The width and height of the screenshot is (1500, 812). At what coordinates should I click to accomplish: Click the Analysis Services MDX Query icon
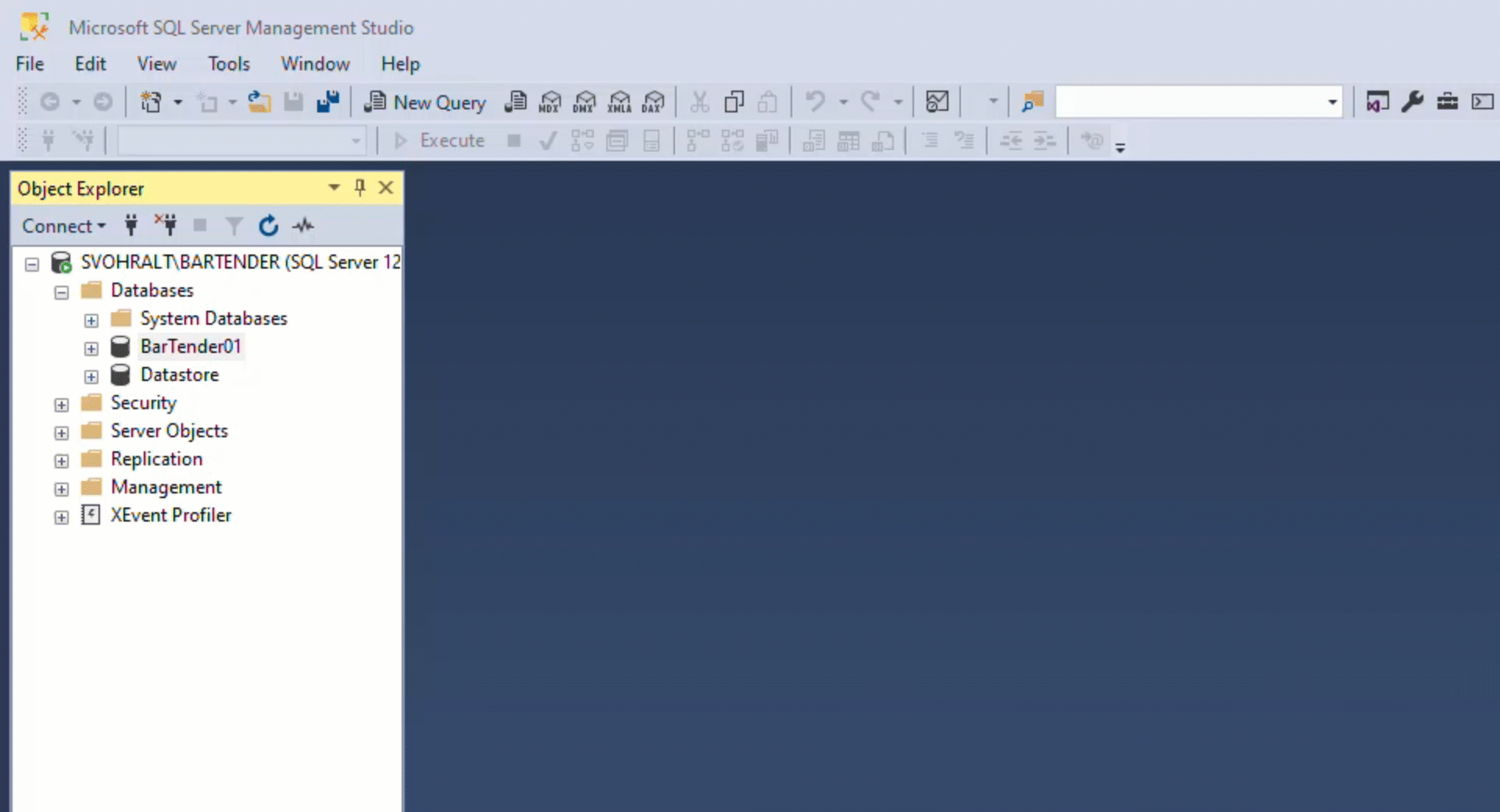(x=550, y=102)
